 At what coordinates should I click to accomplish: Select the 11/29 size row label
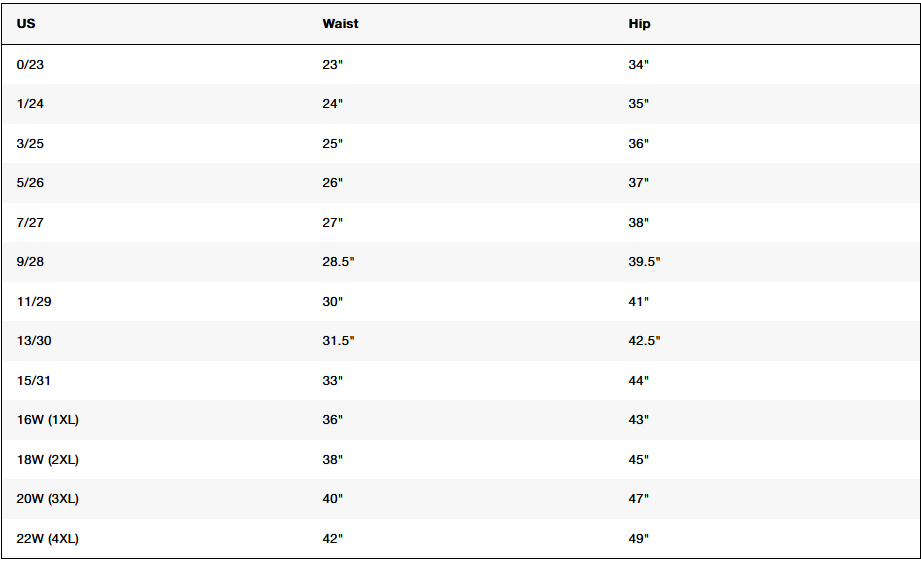coord(34,301)
